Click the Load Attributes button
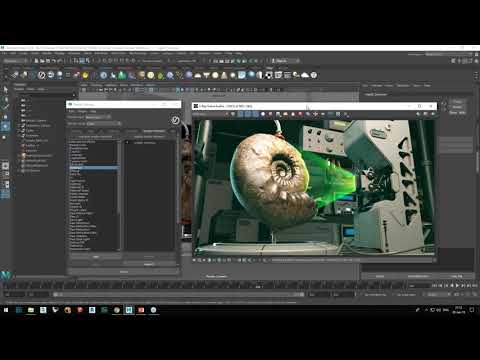The image size is (480, 360). coord(418,276)
